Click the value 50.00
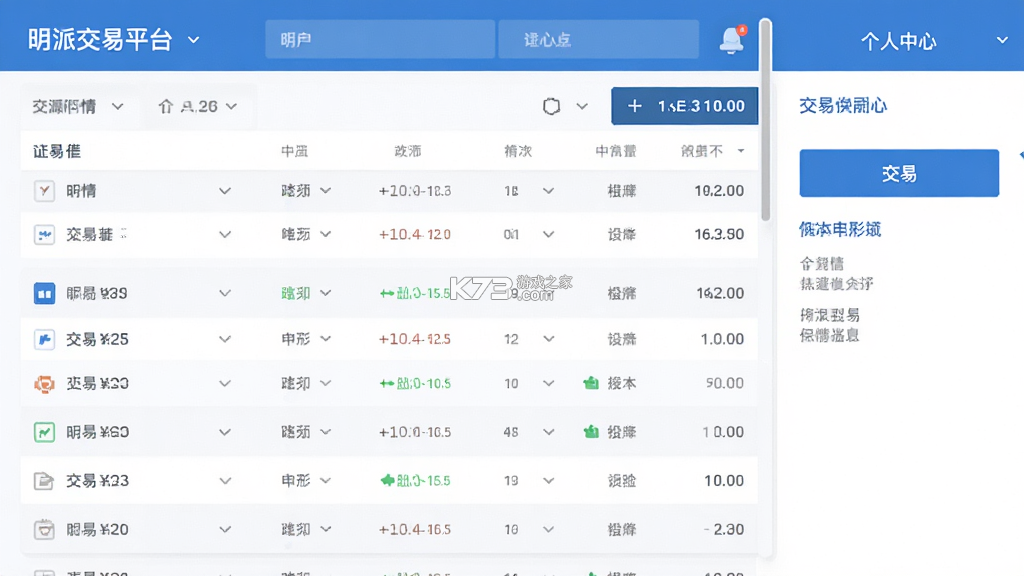Viewport: 1024px width, 576px height. pos(724,383)
